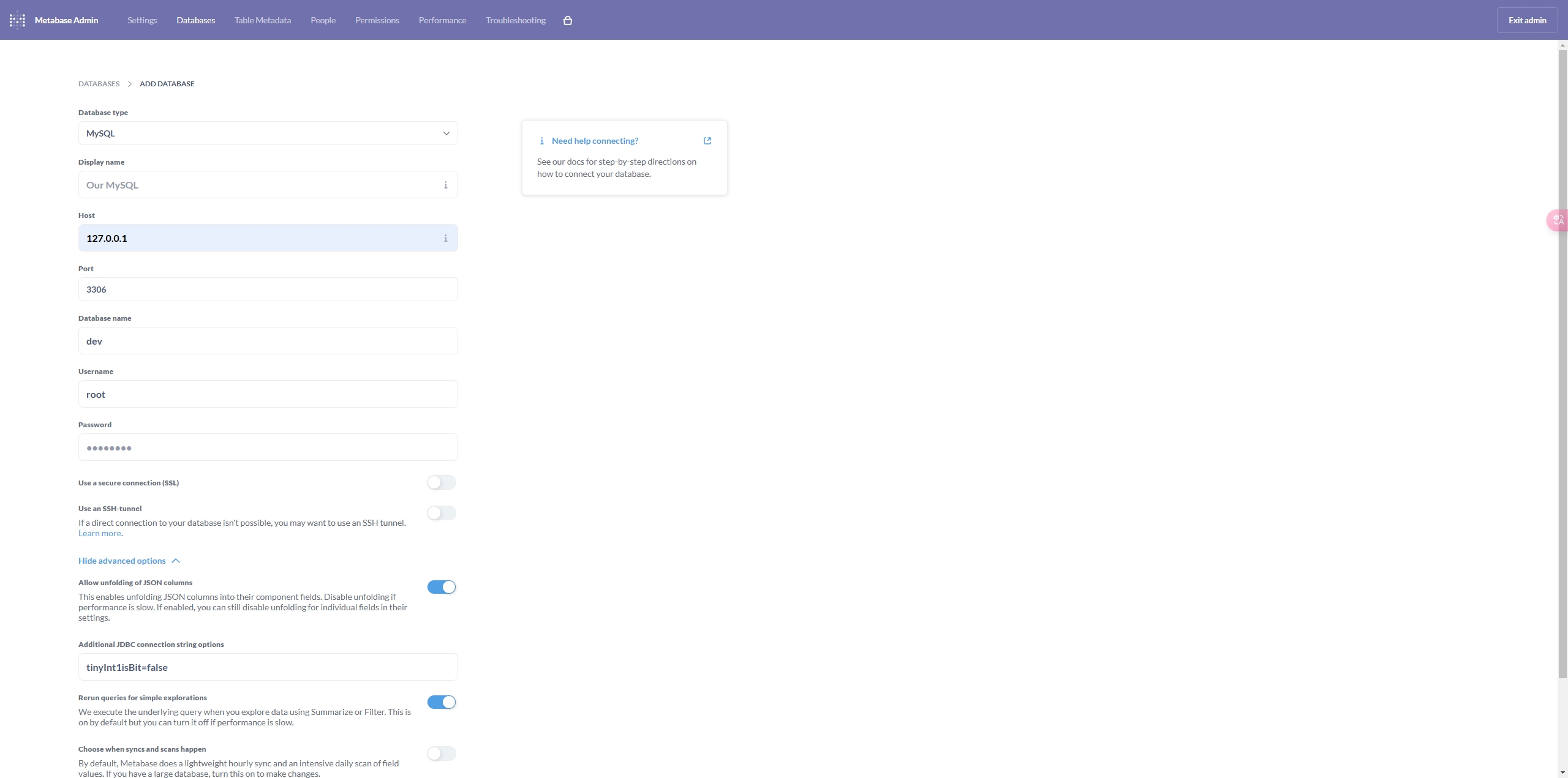The image size is (1568, 778).
Task: Click the info icon inside the Host field
Action: [445, 238]
